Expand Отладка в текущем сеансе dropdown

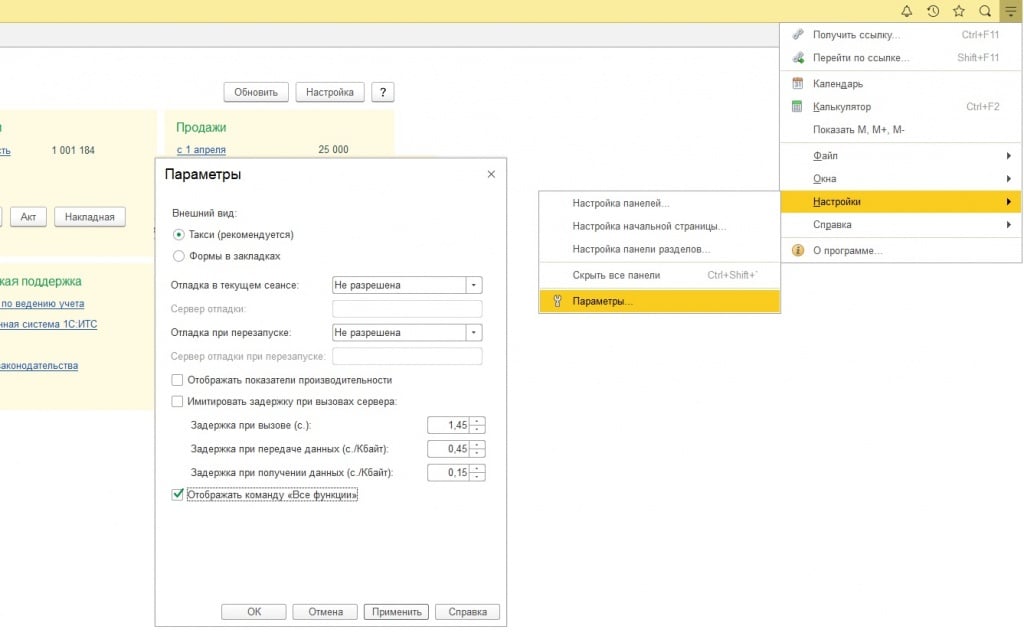tap(474, 285)
